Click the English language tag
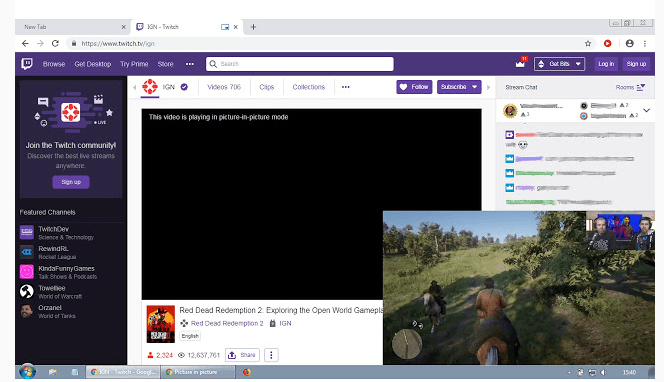Image resolution: width=664 pixels, height=382 pixels. [190, 336]
